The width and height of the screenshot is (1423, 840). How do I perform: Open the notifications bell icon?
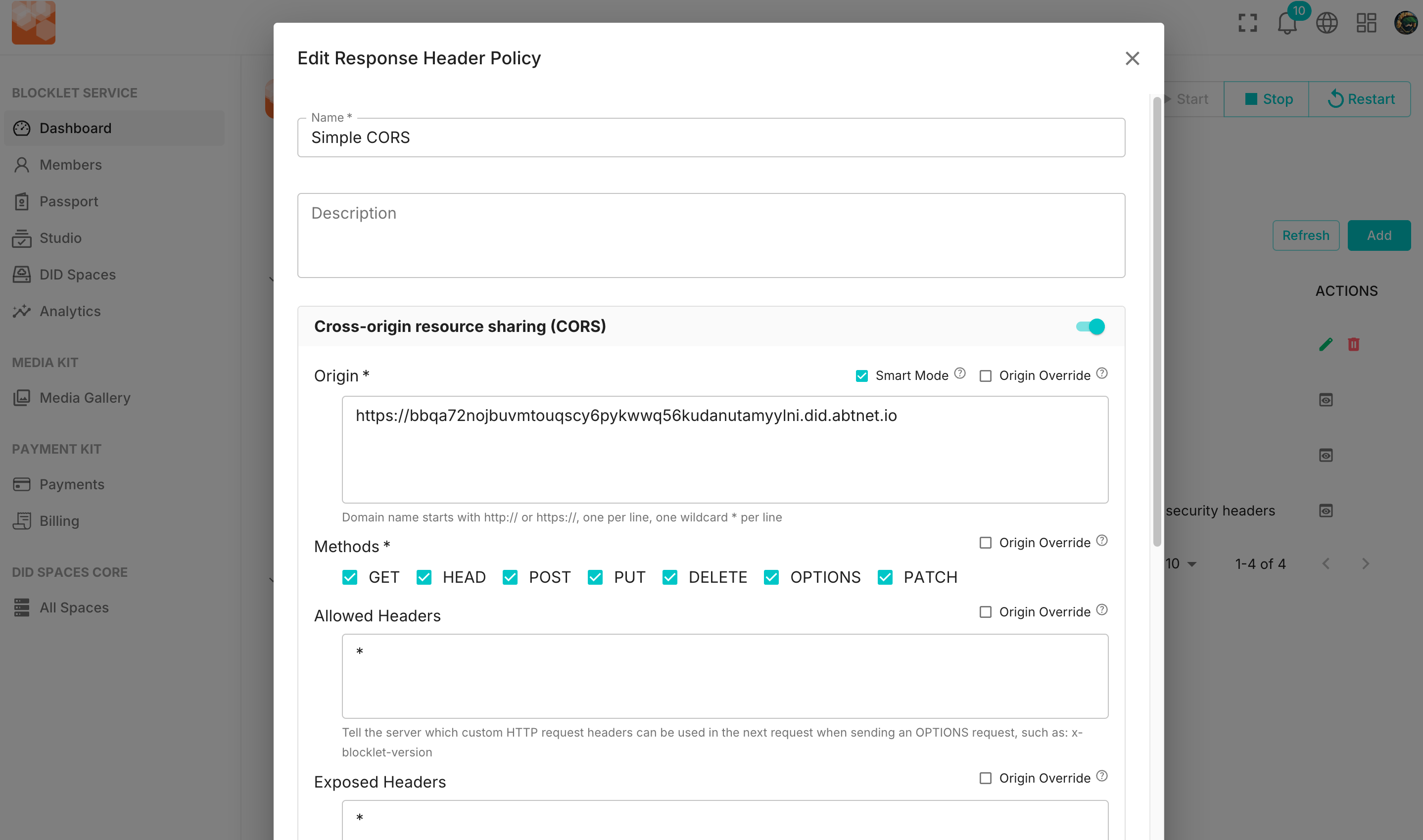1286,23
